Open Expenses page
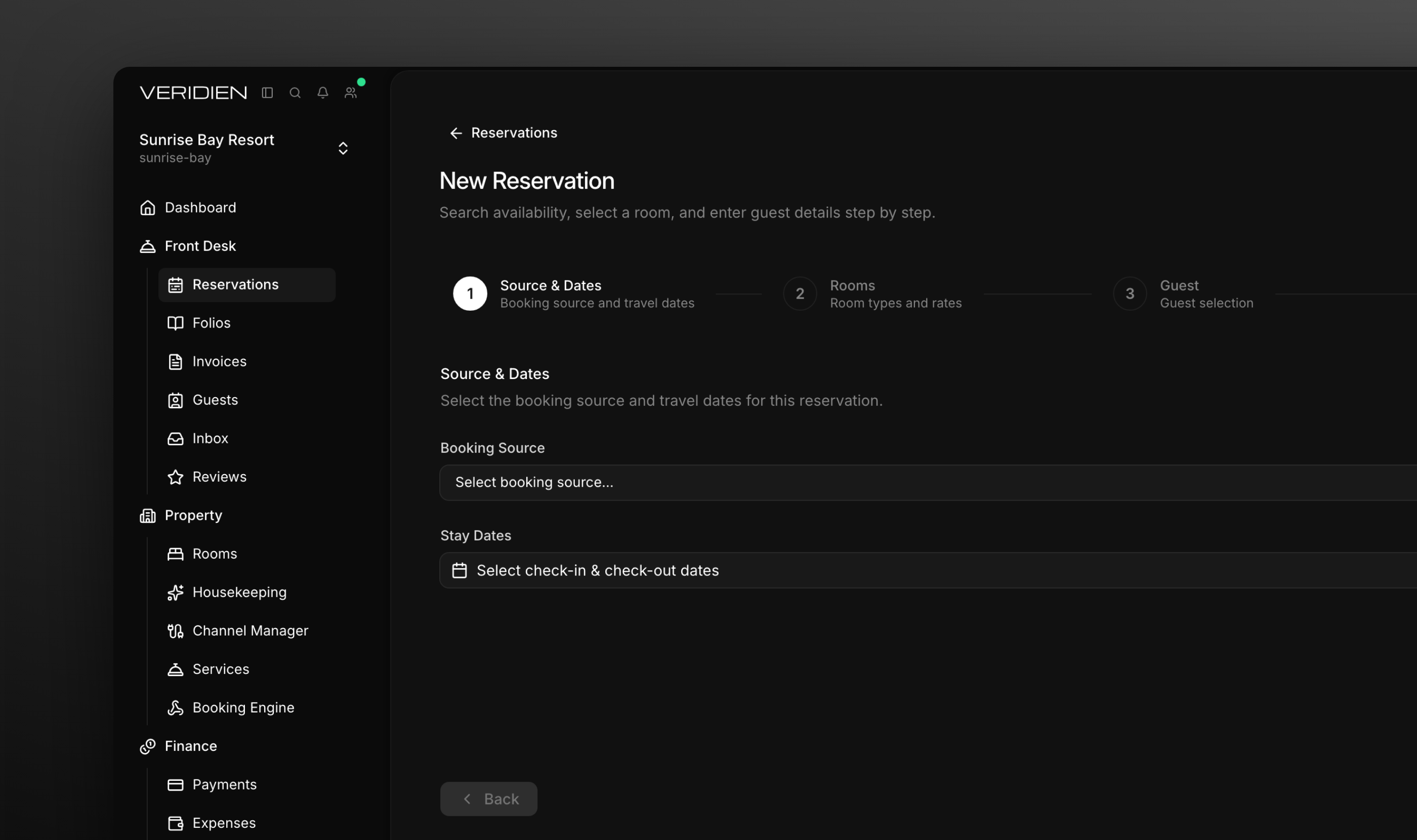1417x840 pixels. [x=224, y=824]
